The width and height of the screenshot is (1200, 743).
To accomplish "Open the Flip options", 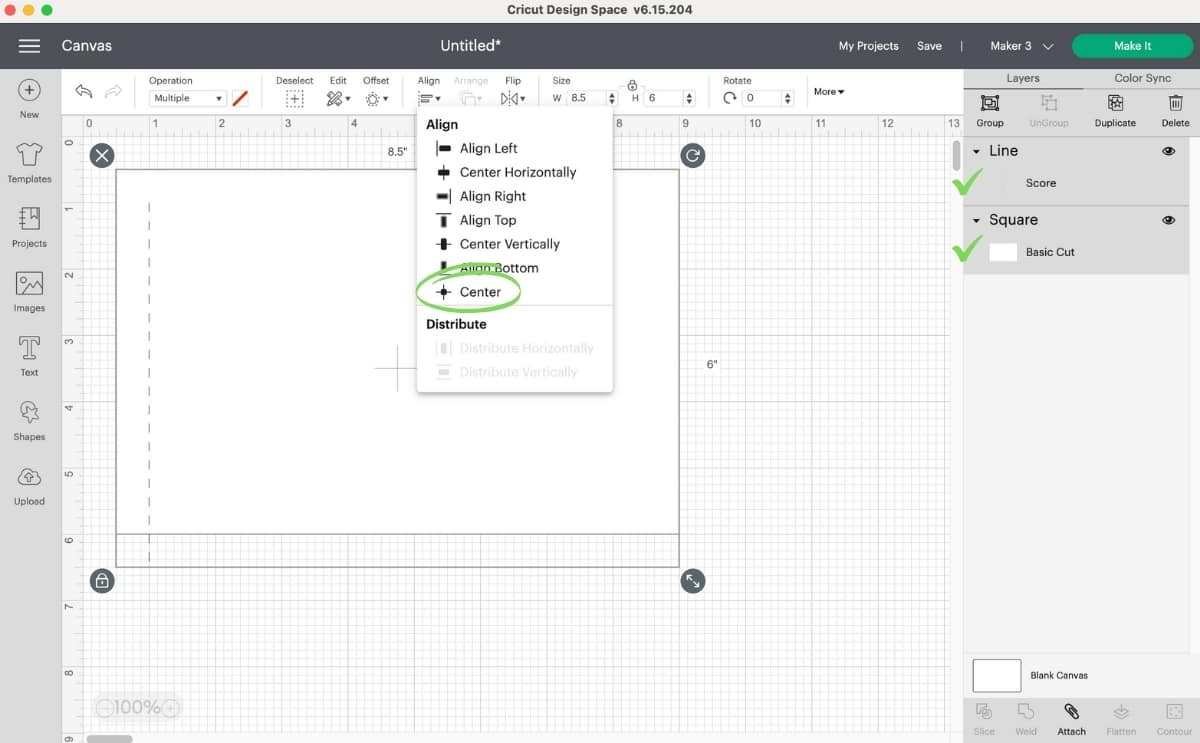I will click(513, 98).
